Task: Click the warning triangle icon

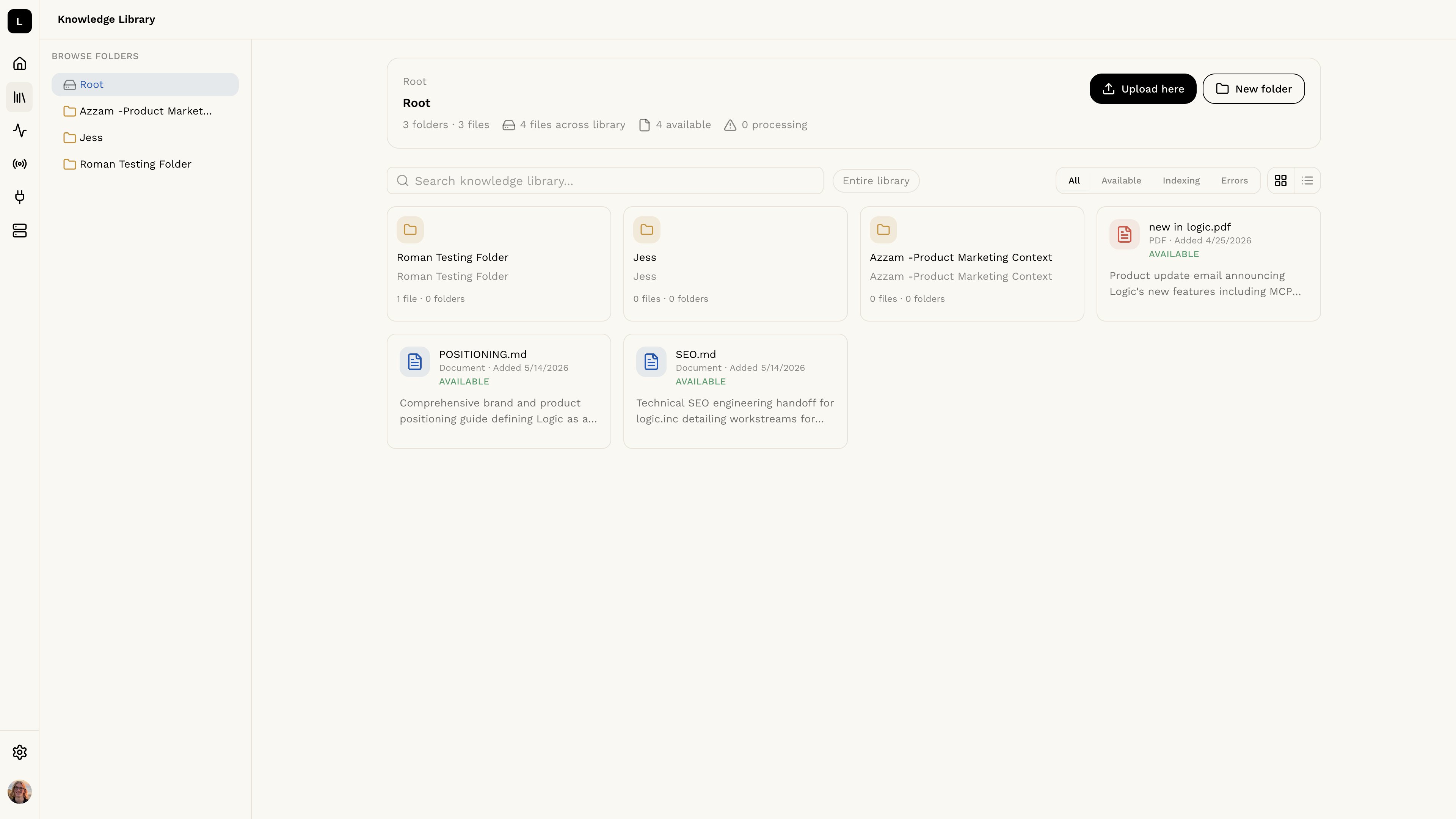Action: pos(730,126)
